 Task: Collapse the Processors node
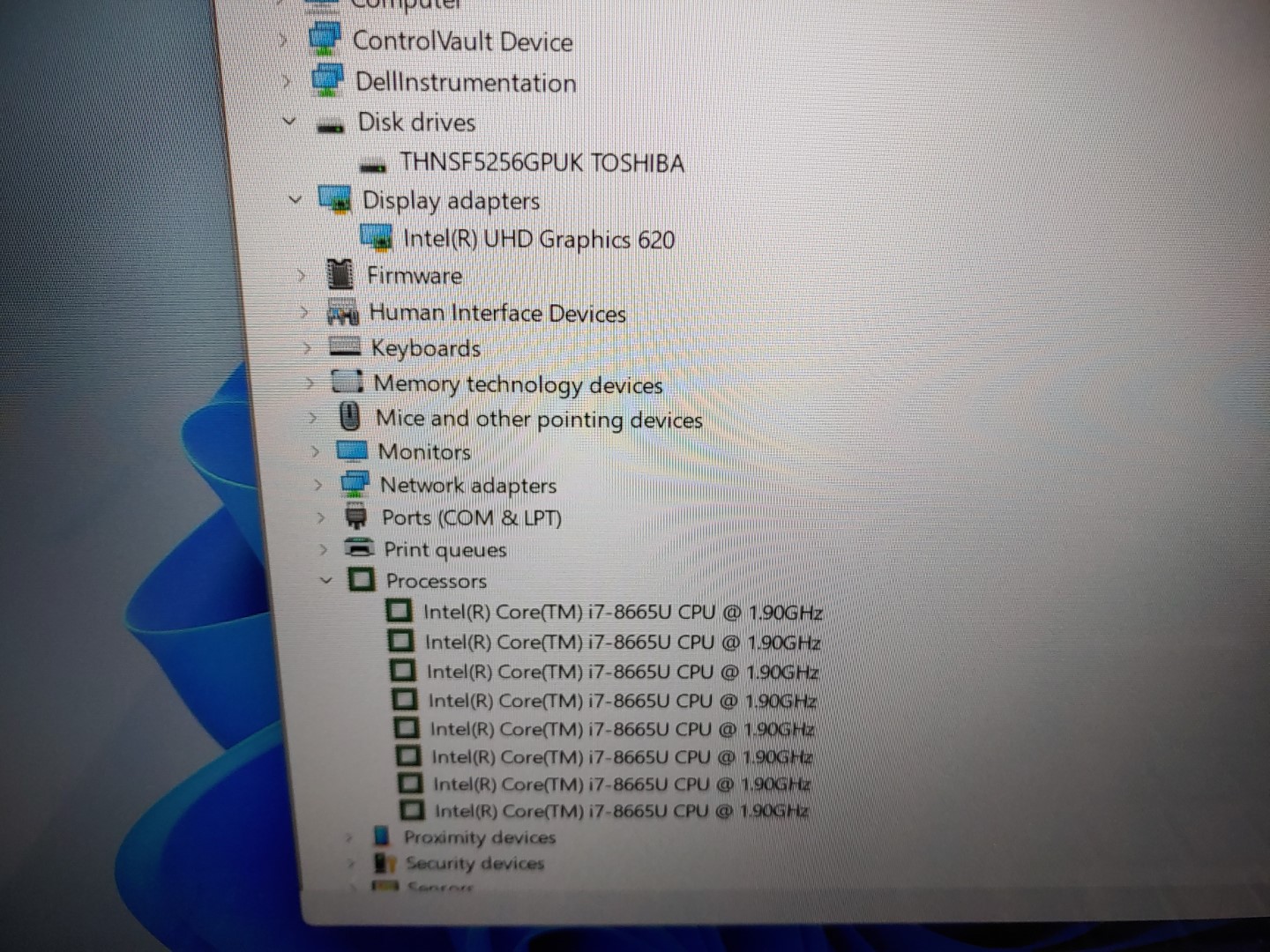[326, 580]
